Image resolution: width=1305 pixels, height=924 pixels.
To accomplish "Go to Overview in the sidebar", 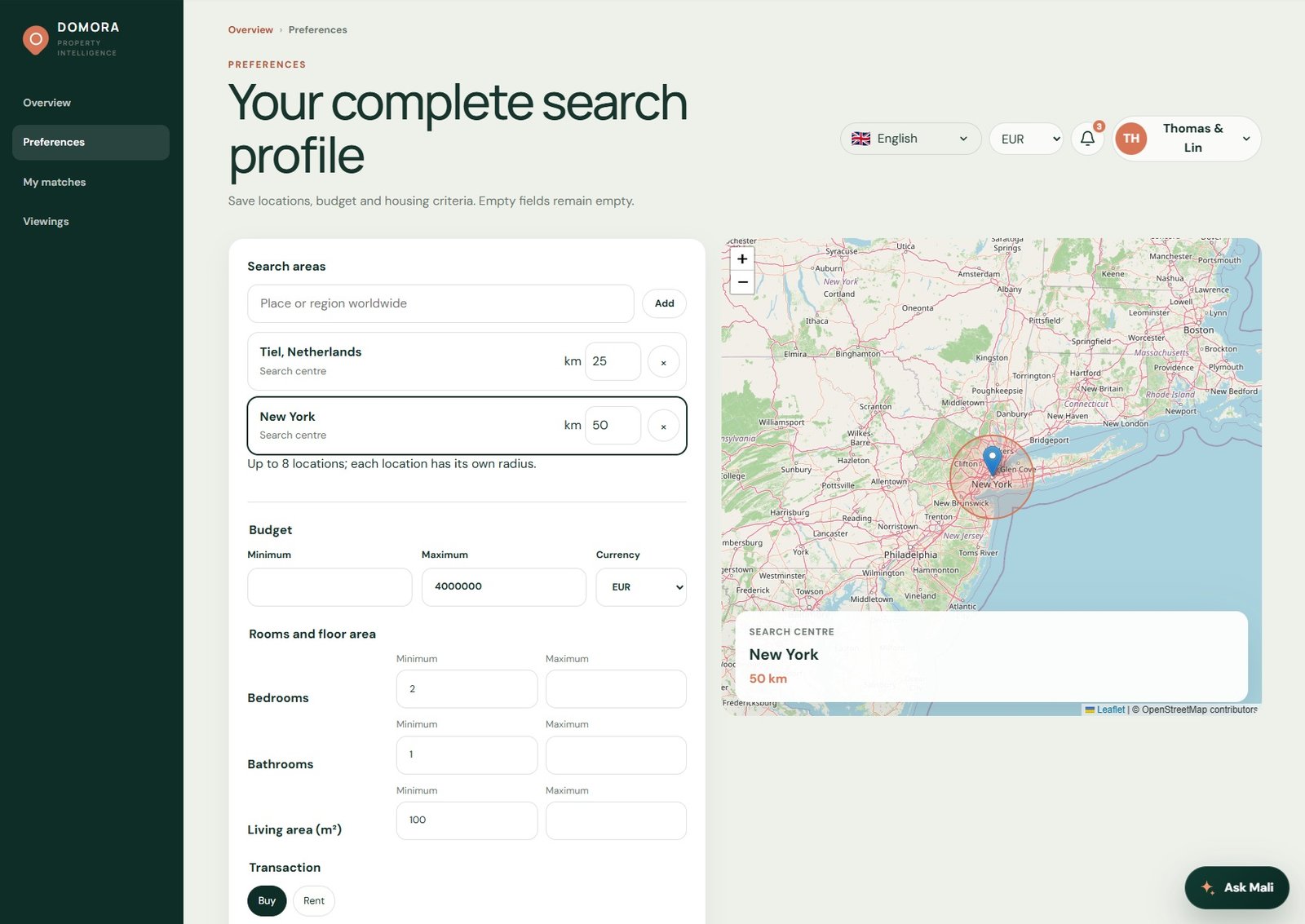I will click(91, 103).
